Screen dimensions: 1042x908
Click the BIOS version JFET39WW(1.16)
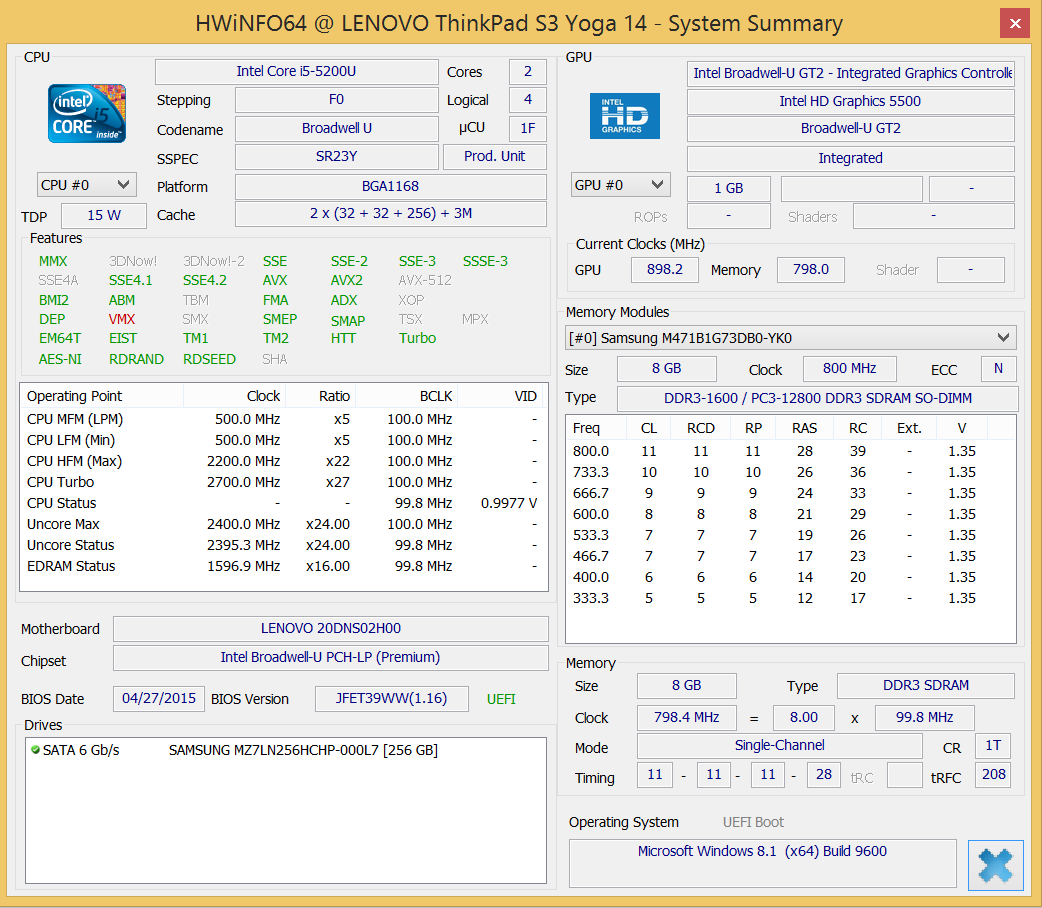tap(391, 699)
